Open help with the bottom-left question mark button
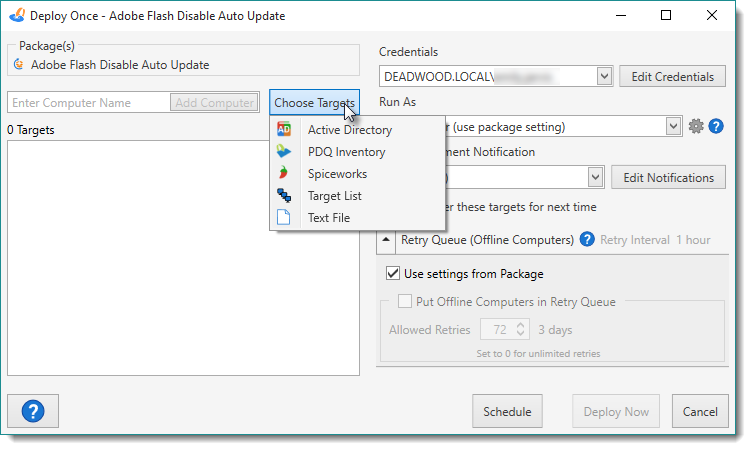Image resolution: width=751 pixels, height=450 pixels. tap(33, 411)
